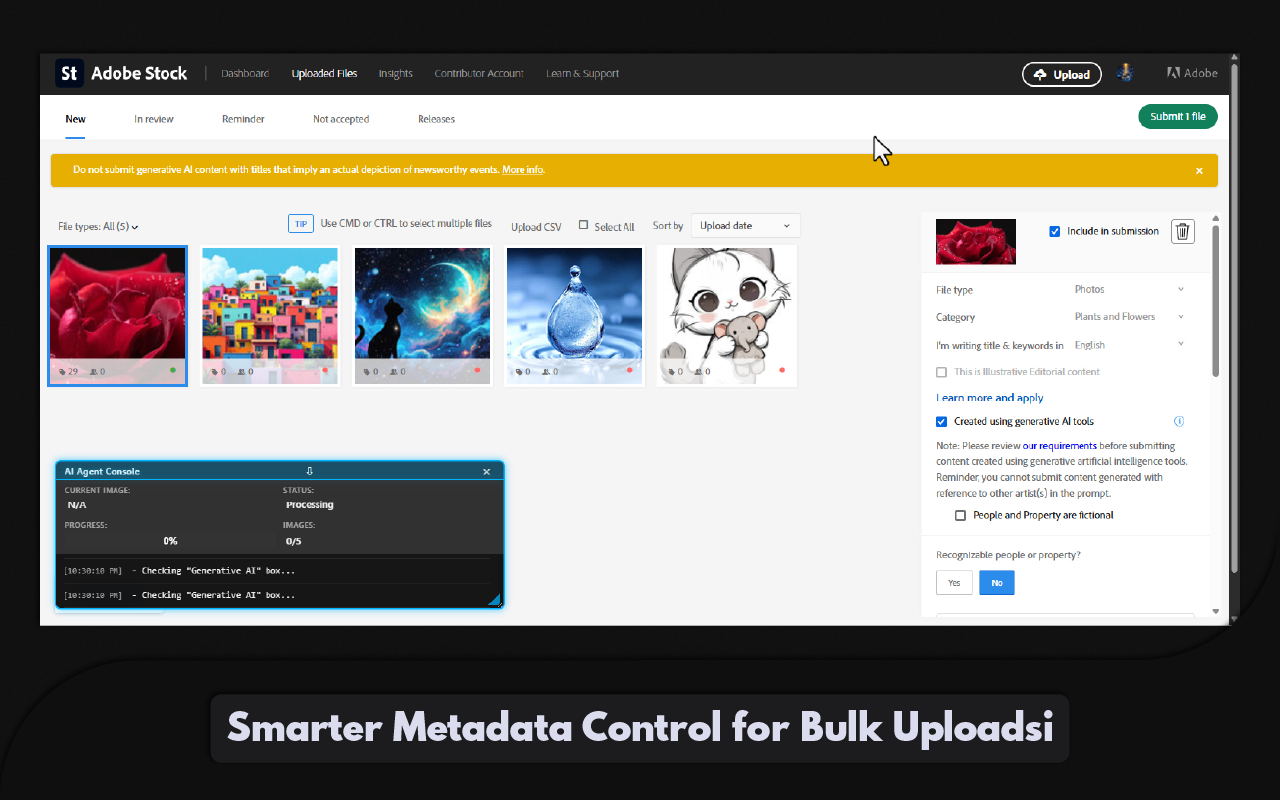Image resolution: width=1280 pixels, height=800 pixels.
Task: Open the keywords language English dropdown
Action: (x=1130, y=345)
